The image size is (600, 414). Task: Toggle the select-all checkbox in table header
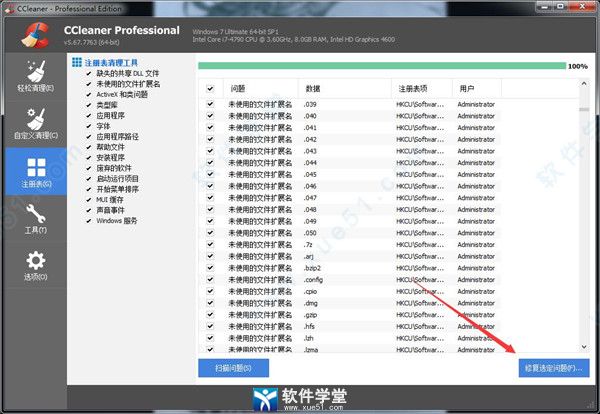point(210,89)
